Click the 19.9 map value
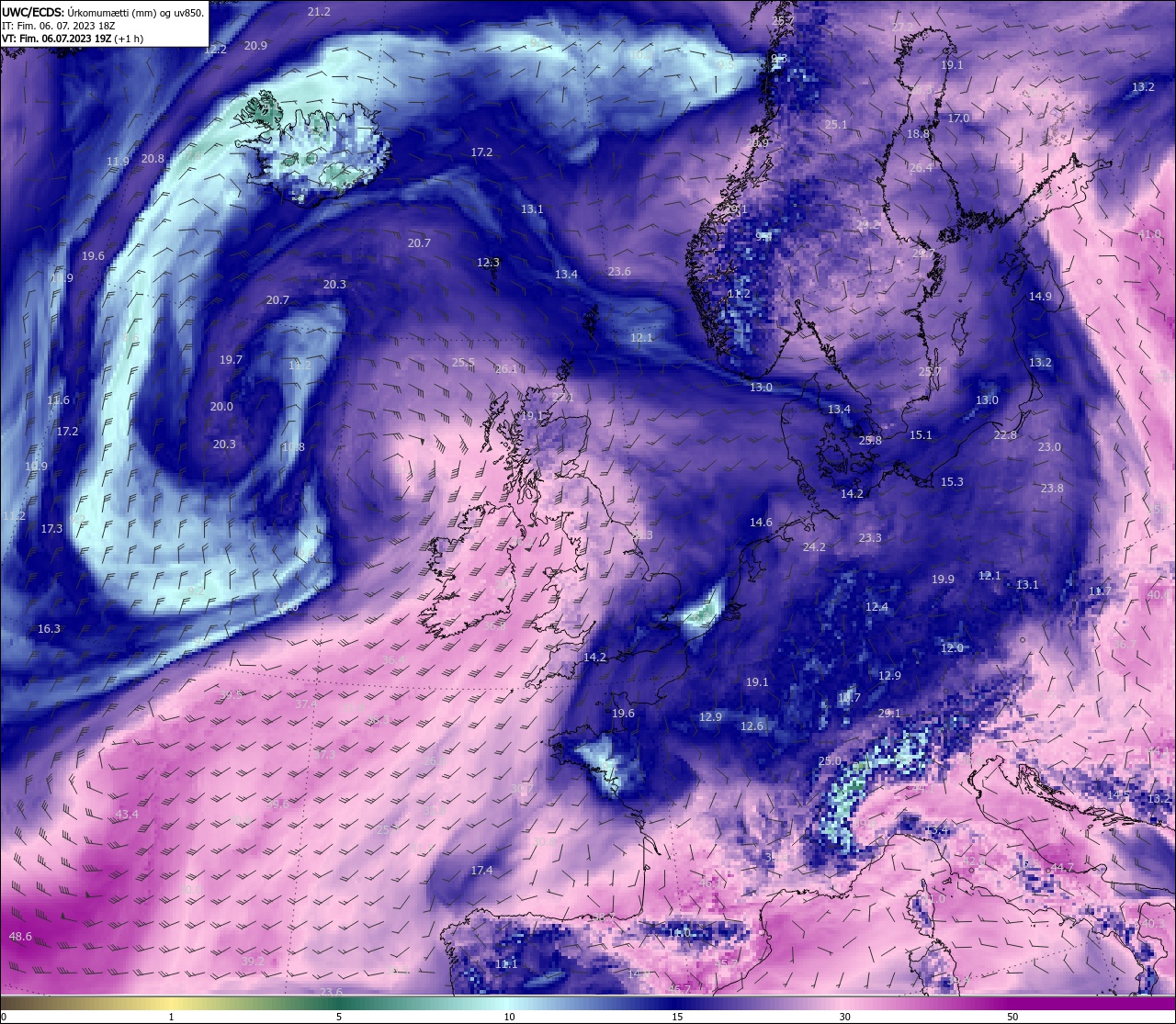This screenshot has height=1024, width=1176. (943, 580)
